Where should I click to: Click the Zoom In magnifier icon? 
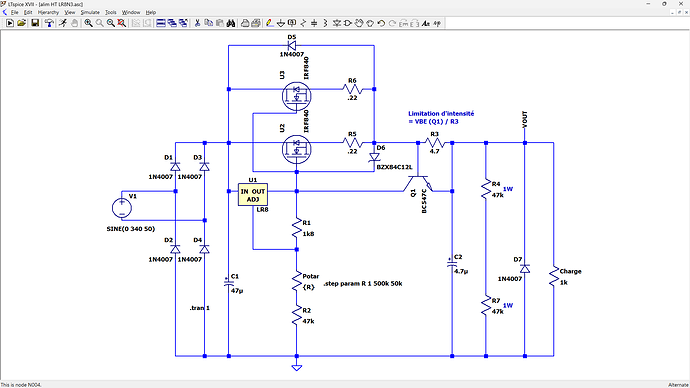click(x=88, y=23)
